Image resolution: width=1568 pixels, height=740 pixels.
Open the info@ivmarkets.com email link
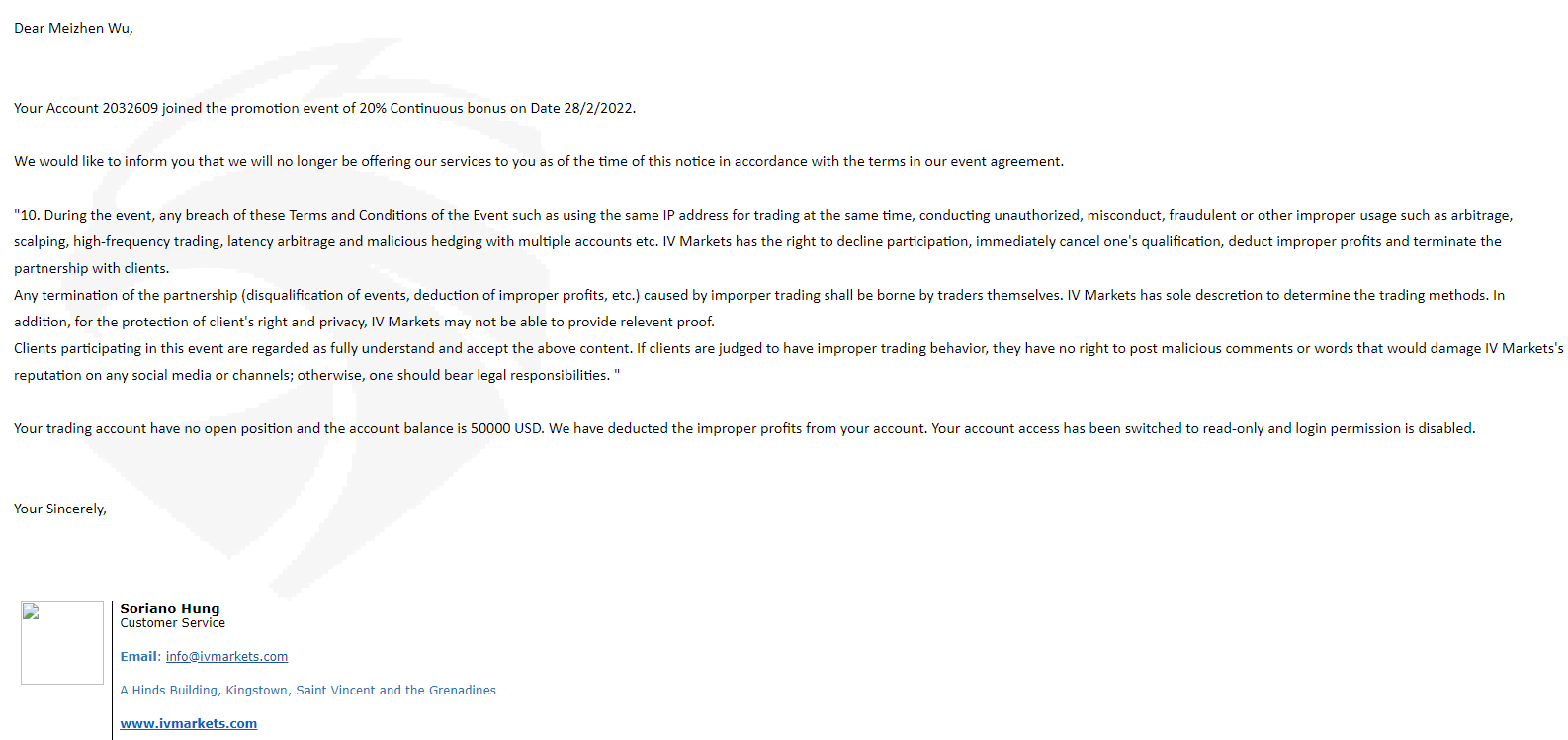coord(226,657)
